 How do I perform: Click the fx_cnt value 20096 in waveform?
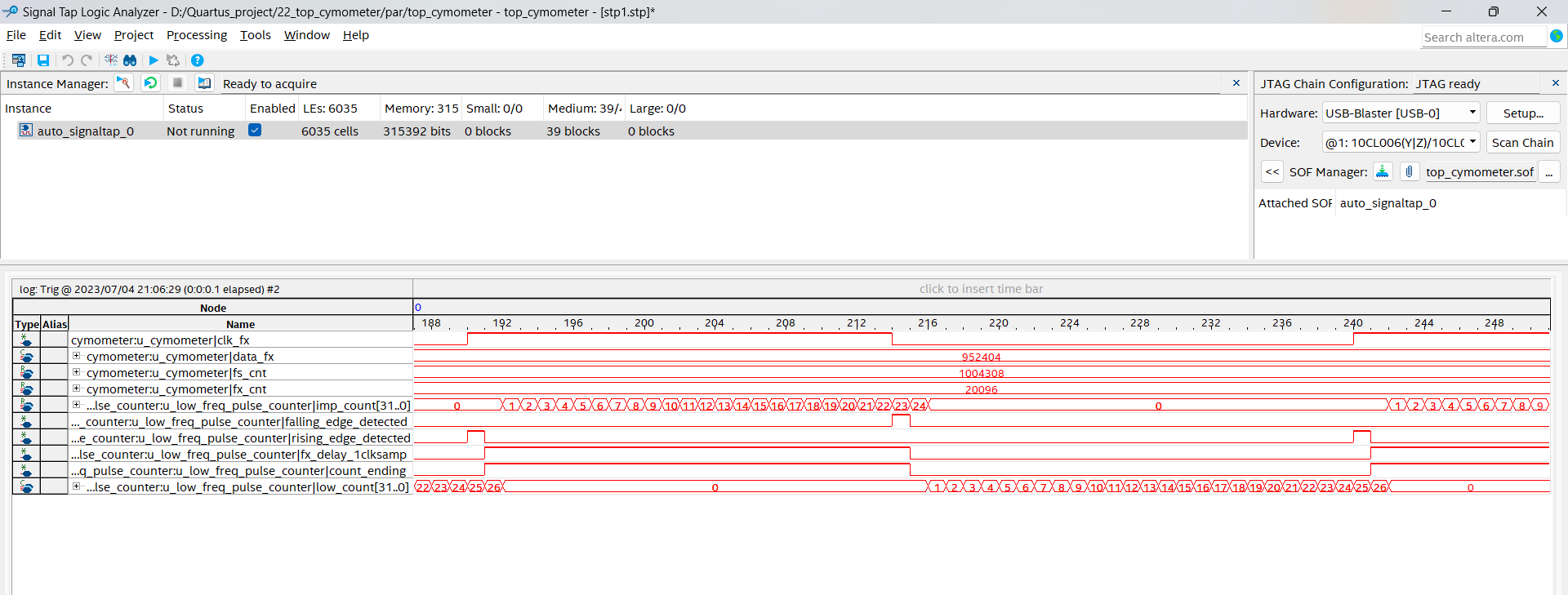[x=981, y=390]
